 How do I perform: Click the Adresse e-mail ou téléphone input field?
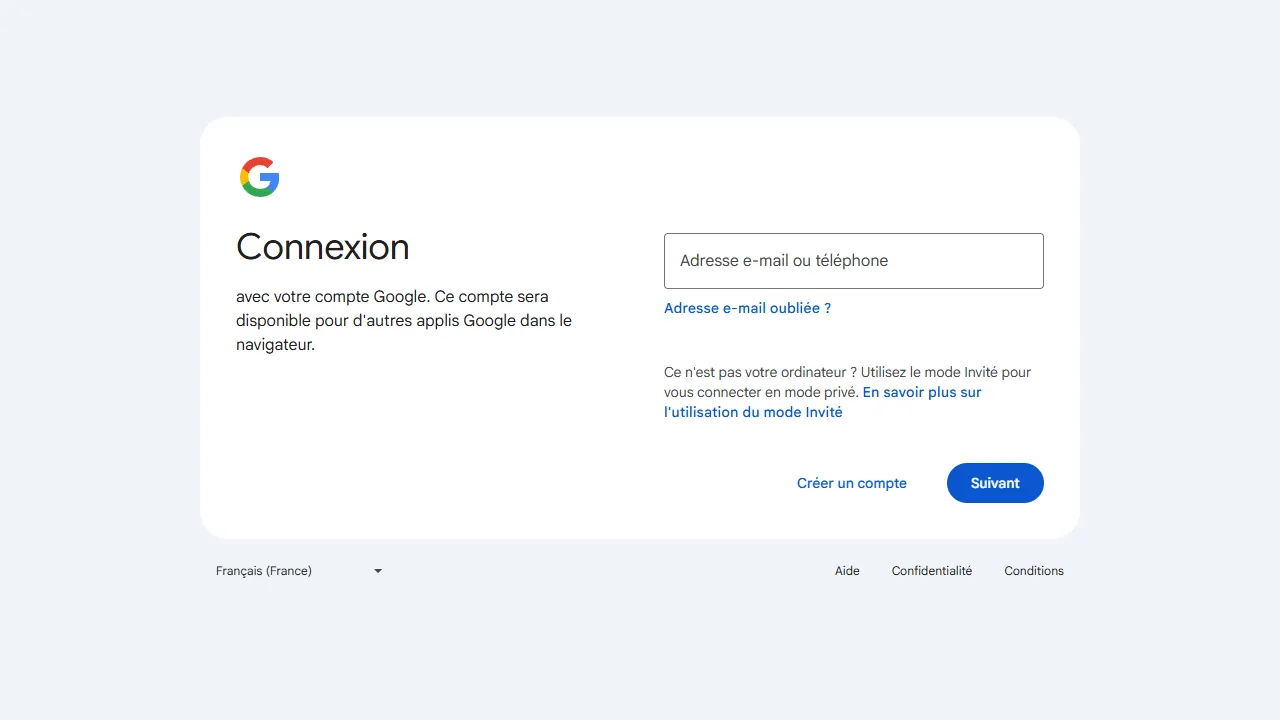[853, 261]
